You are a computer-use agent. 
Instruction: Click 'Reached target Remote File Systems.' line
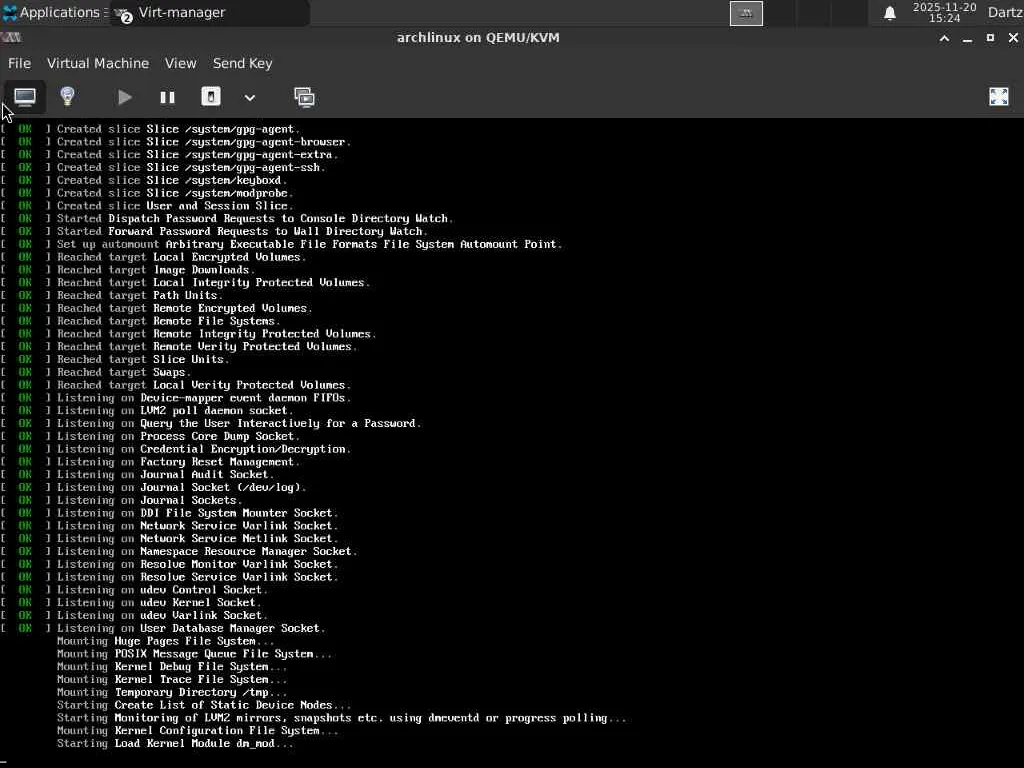pyautogui.click(x=168, y=321)
